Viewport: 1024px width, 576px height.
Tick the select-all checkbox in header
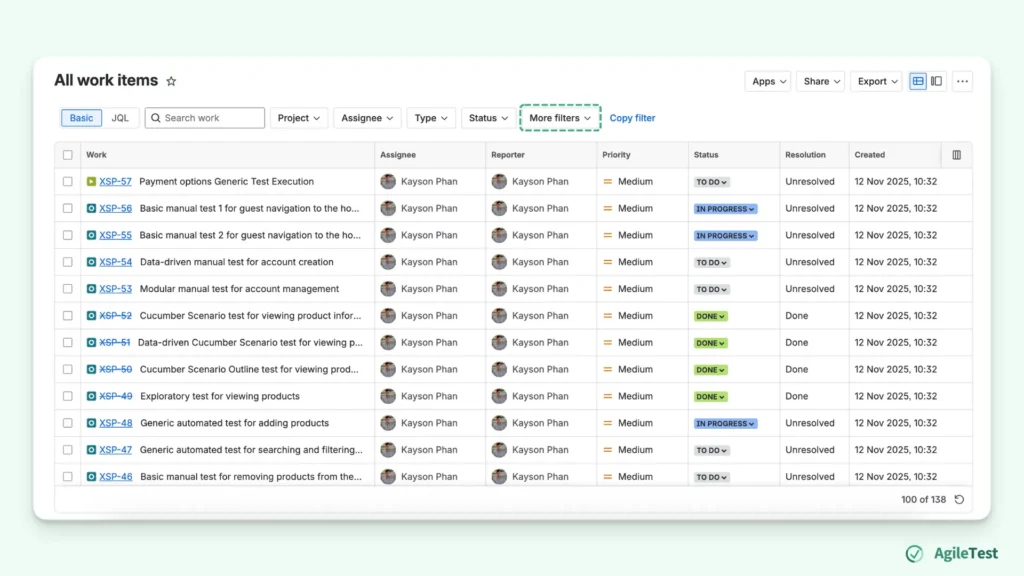(x=68, y=155)
